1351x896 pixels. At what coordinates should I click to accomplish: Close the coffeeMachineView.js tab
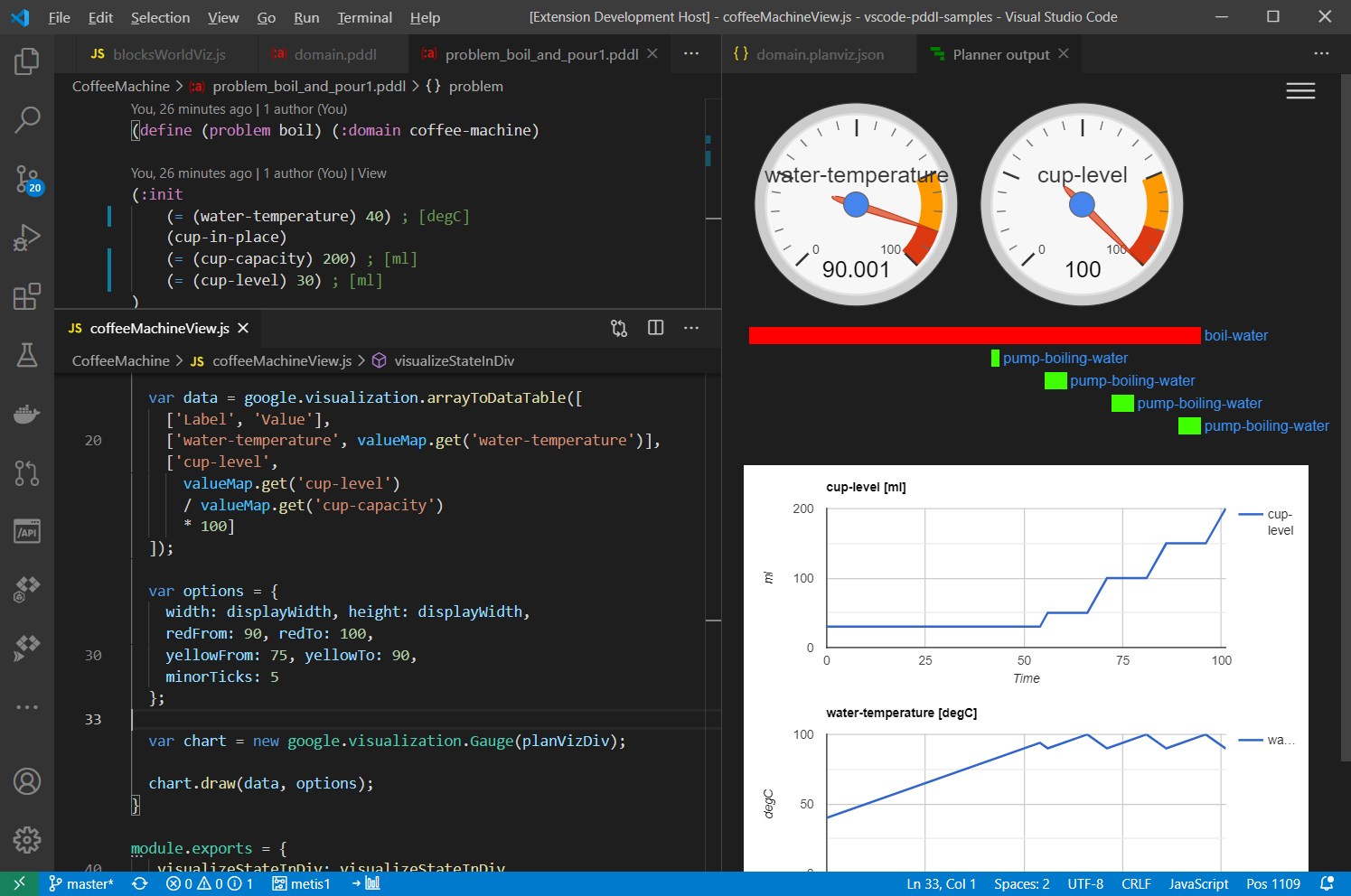pos(243,328)
